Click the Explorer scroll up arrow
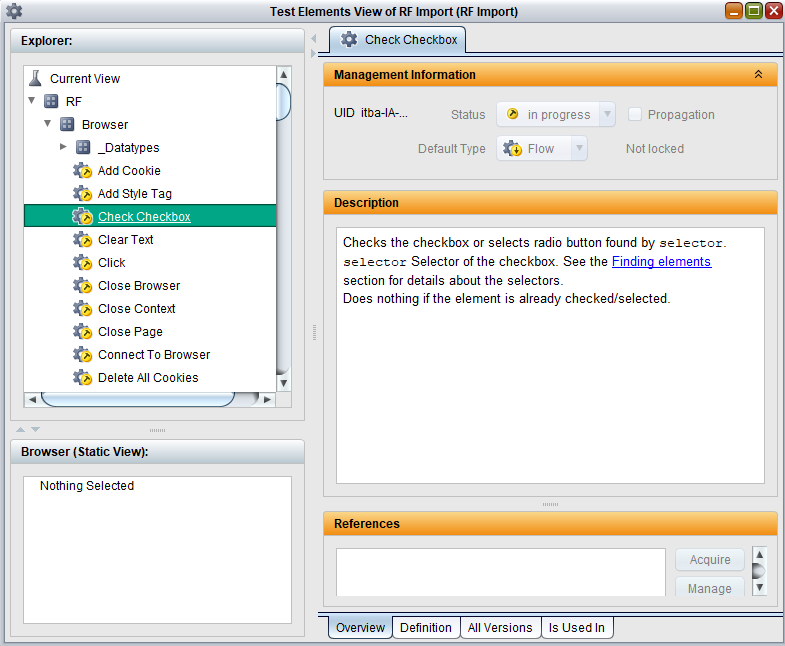Screen dimensions: 785x646 [x=283, y=74]
